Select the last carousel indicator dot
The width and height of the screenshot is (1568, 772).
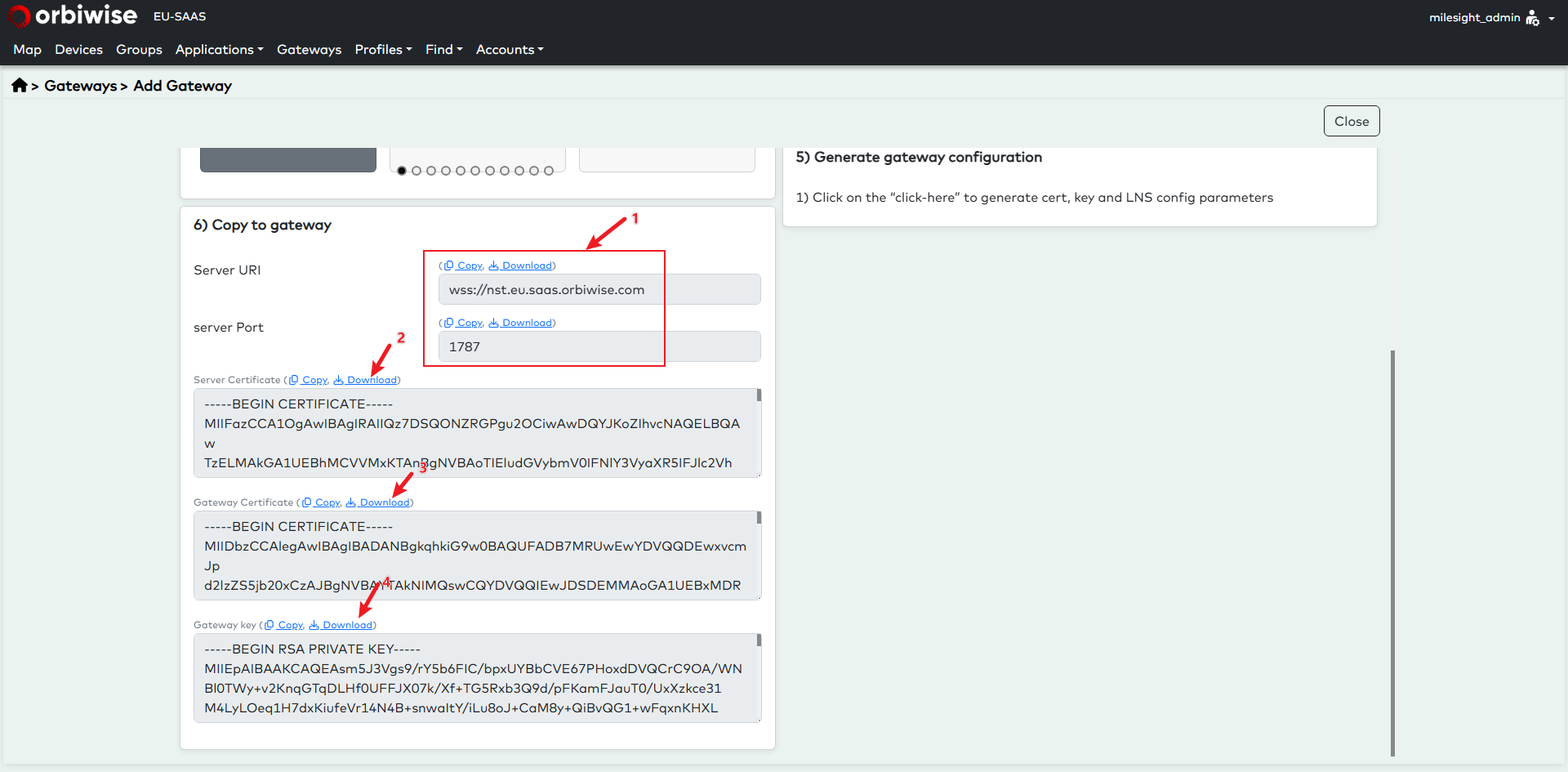pyautogui.click(x=549, y=171)
